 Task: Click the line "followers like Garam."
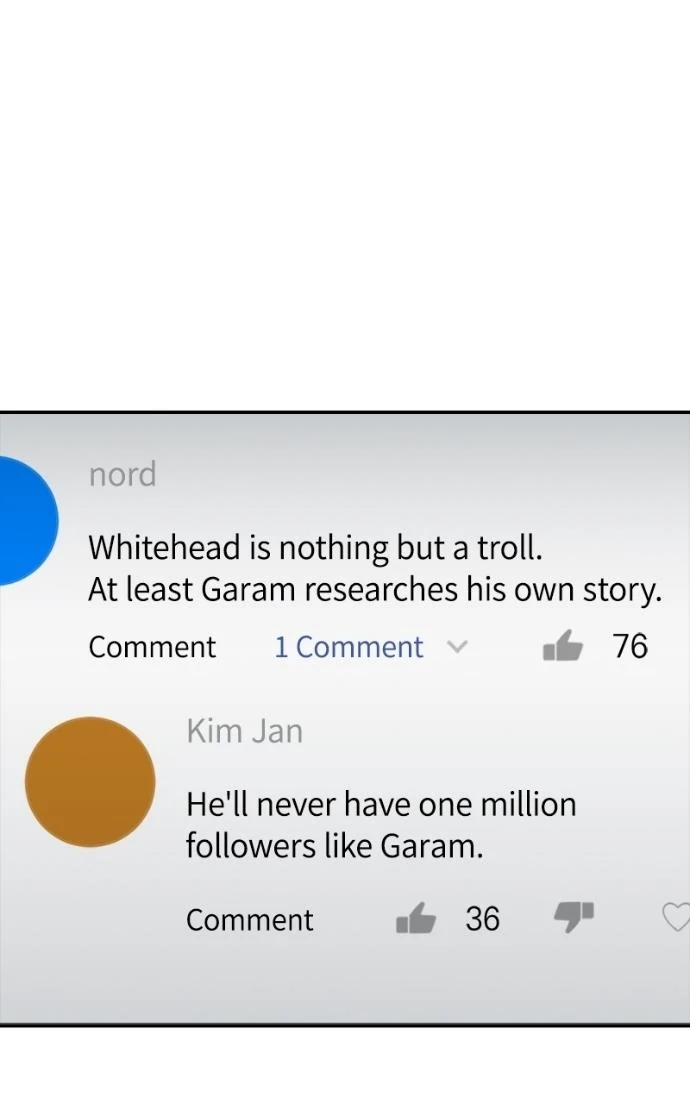click(x=335, y=846)
